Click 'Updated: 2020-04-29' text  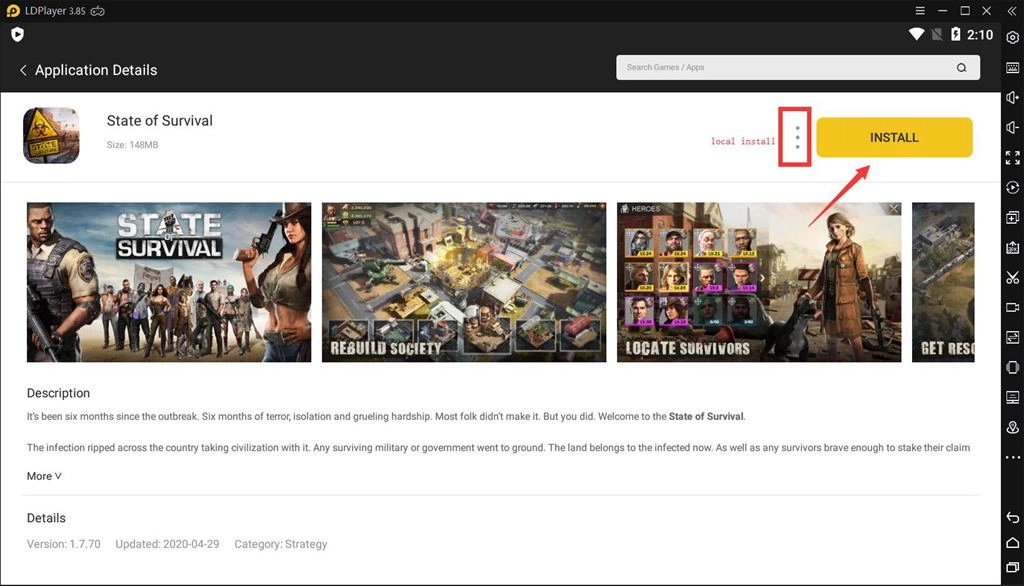tap(167, 544)
